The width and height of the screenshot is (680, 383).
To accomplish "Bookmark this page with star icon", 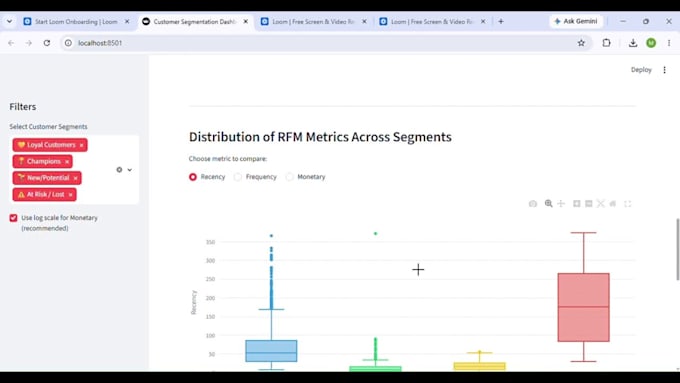I will tap(581, 43).
